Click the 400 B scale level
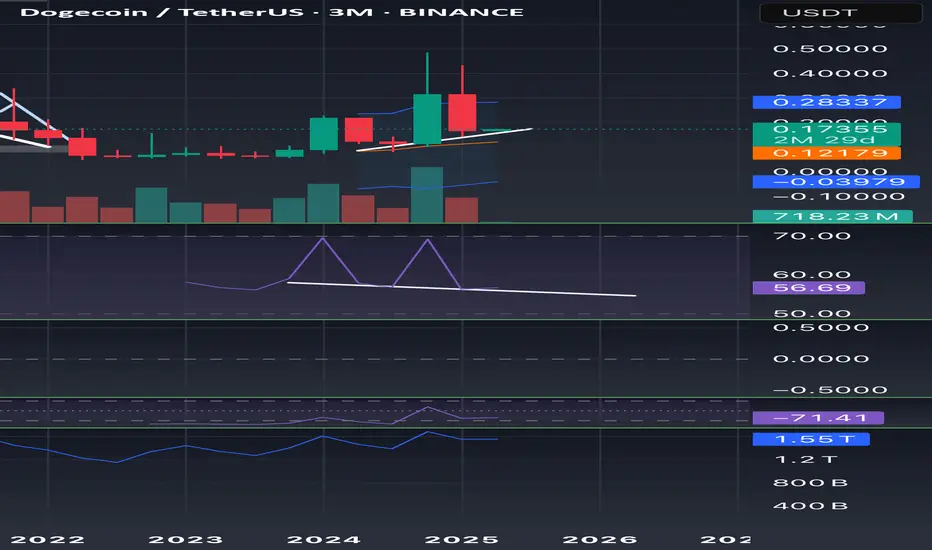This screenshot has height=550, width=932. point(810,506)
